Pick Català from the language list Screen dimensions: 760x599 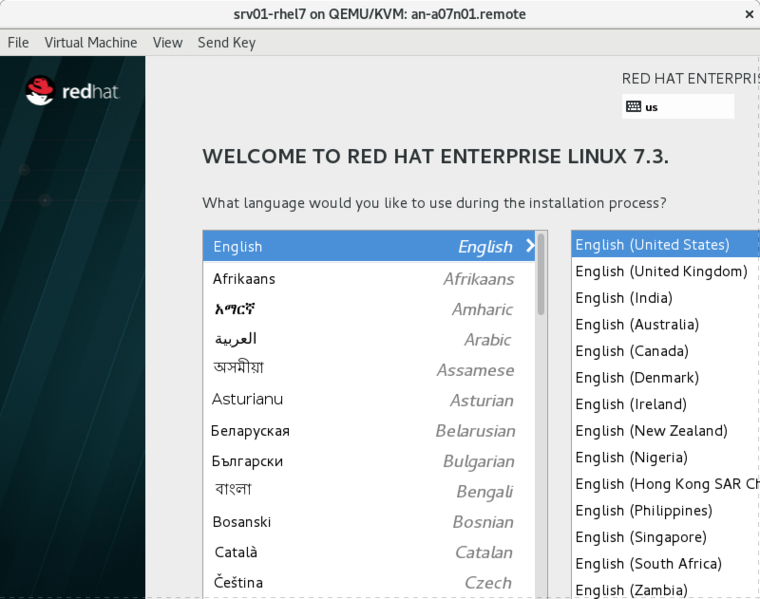pos(236,552)
